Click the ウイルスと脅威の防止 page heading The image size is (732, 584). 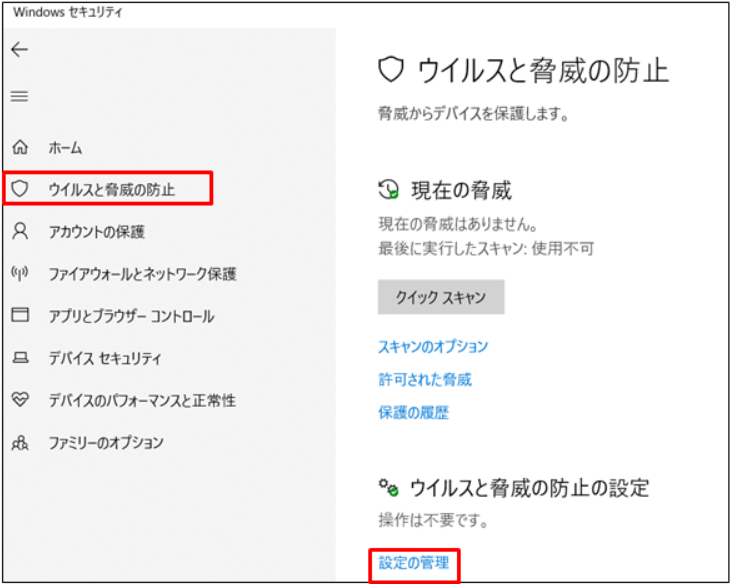tap(543, 71)
